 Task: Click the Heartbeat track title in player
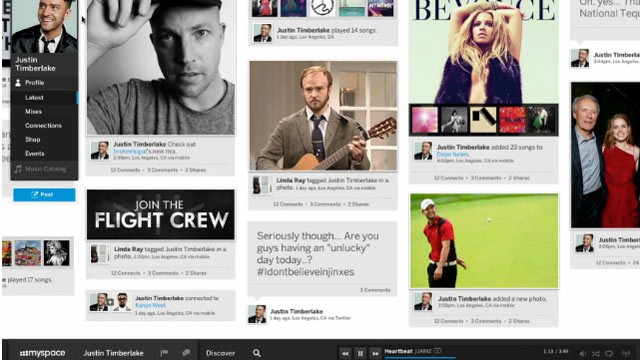[398, 351]
